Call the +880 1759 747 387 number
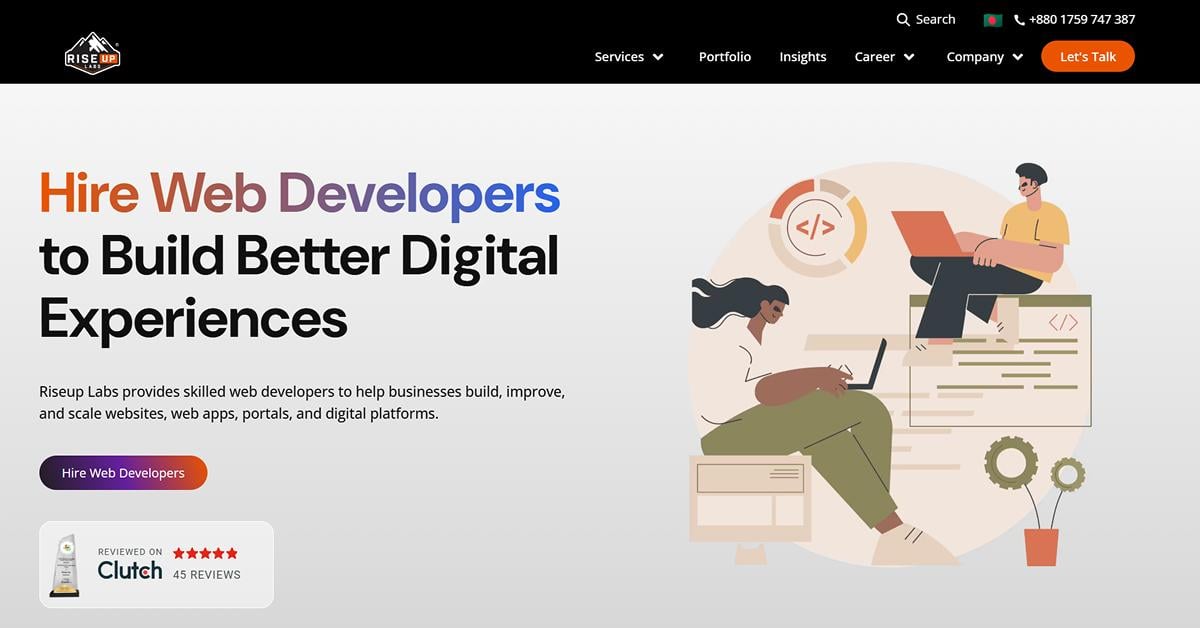The height and width of the screenshot is (628, 1200). click(1081, 19)
